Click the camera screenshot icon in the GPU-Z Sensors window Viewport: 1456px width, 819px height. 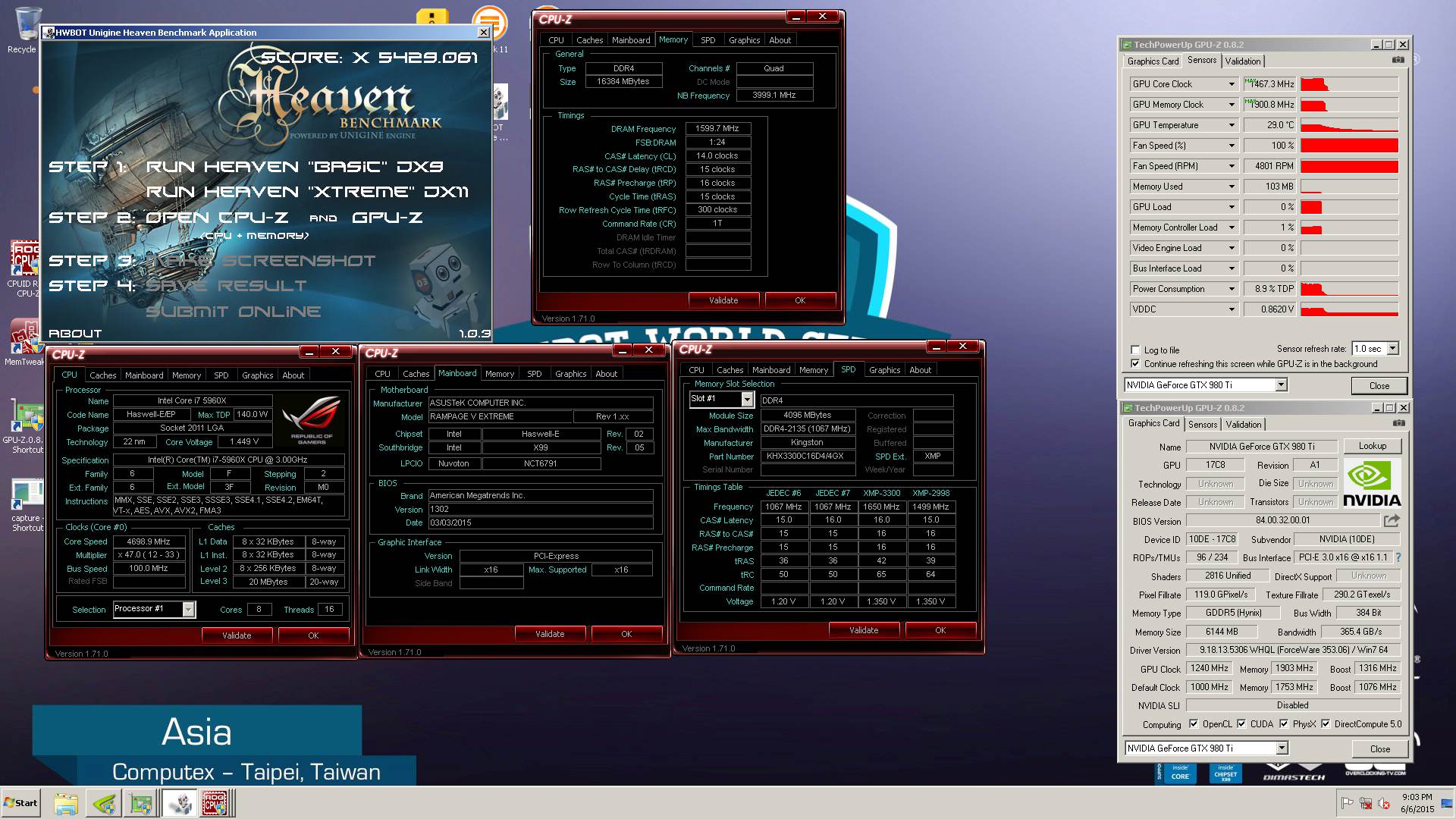(x=1398, y=60)
